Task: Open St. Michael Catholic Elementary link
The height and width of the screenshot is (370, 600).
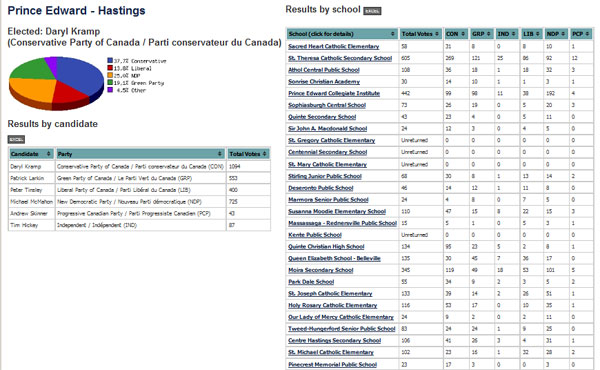Action: (x=331, y=352)
